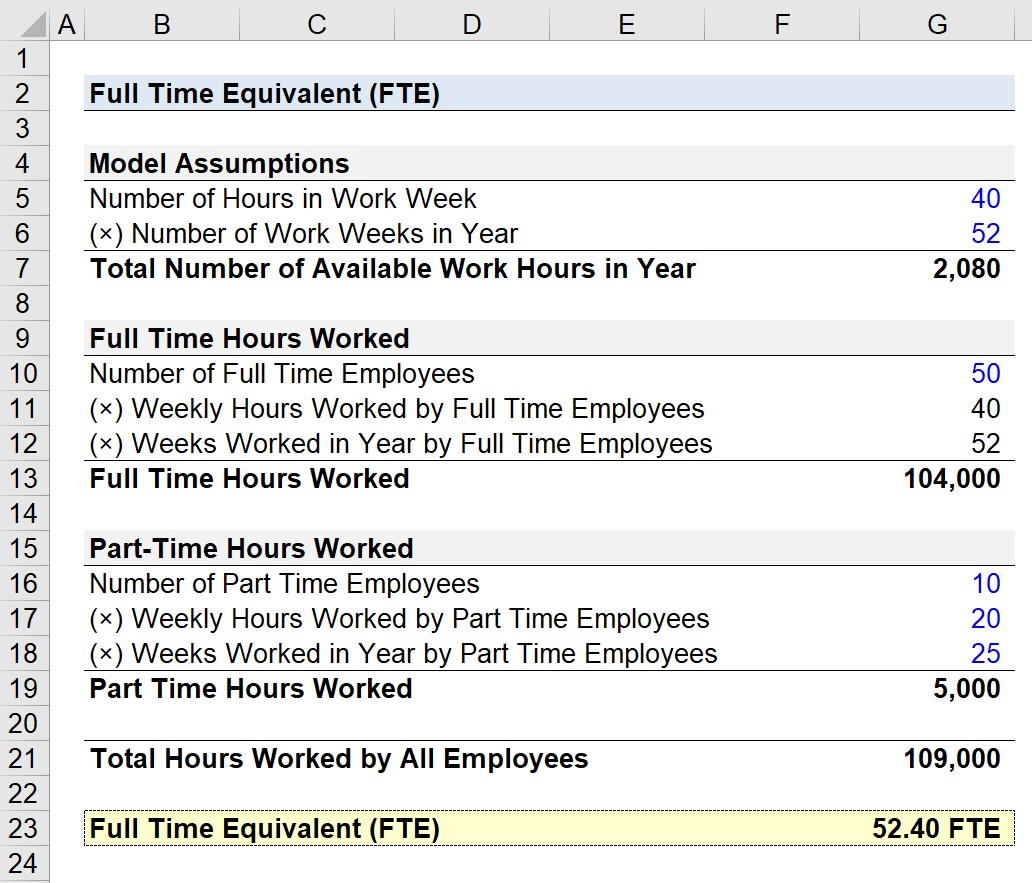Select row 7 header
The height and width of the screenshot is (883, 1032).
click(x=24, y=268)
